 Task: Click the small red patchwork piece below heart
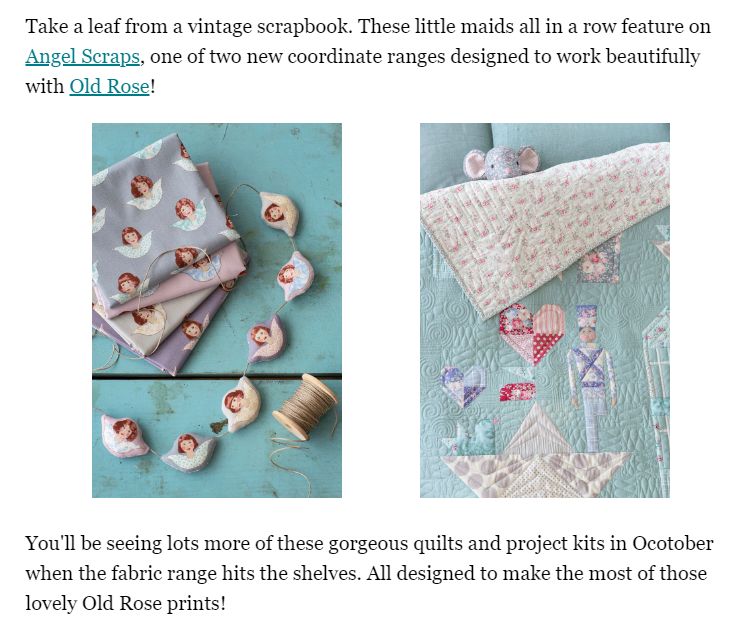[517, 392]
